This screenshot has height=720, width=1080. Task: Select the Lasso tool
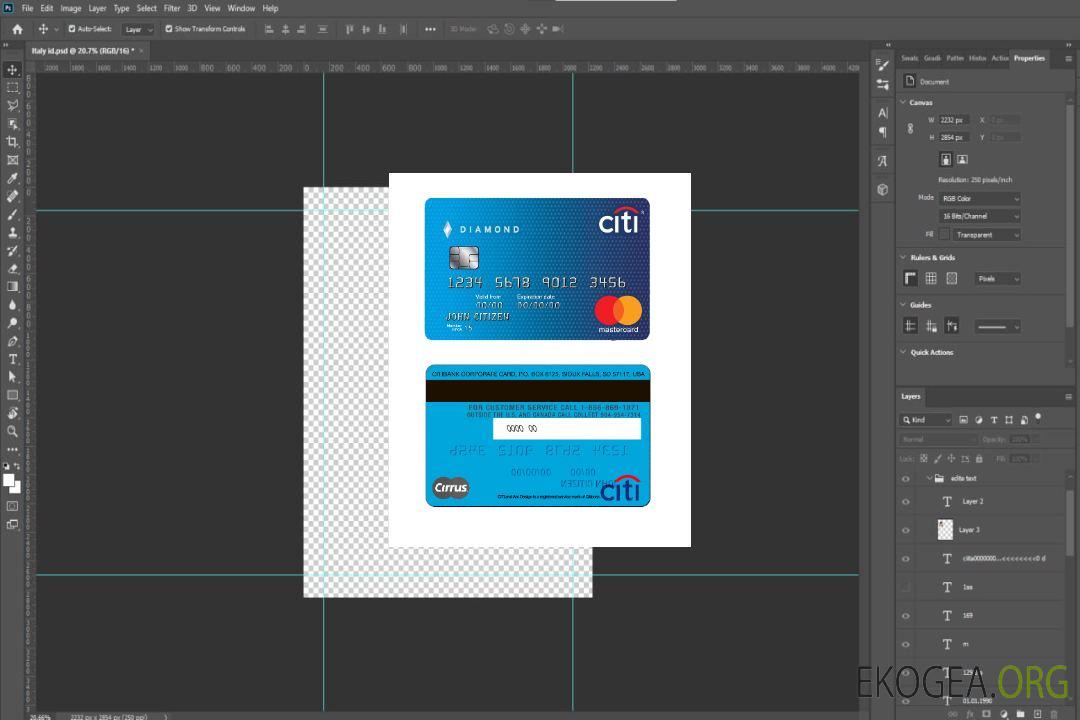[x=12, y=106]
